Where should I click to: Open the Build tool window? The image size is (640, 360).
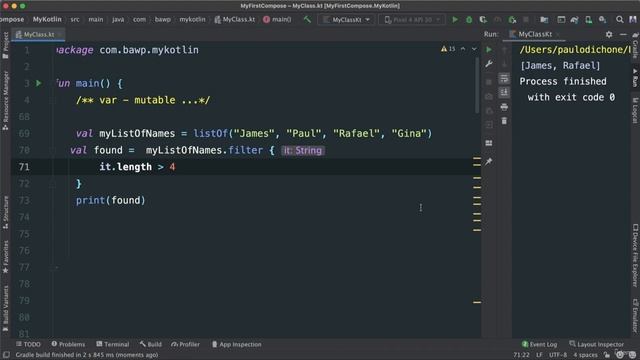151,344
